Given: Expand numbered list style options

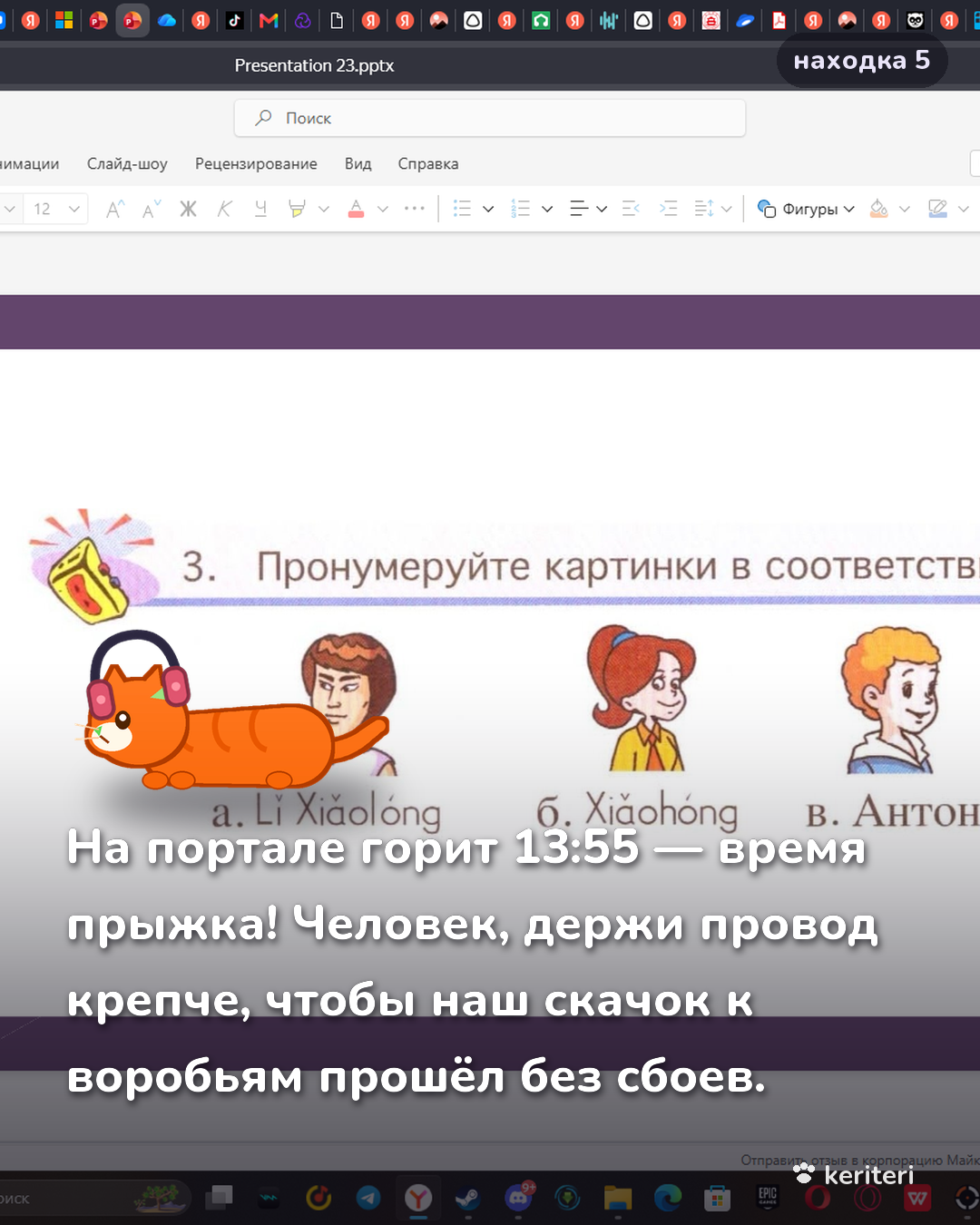Looking at the screenshot, I should 547,209.
